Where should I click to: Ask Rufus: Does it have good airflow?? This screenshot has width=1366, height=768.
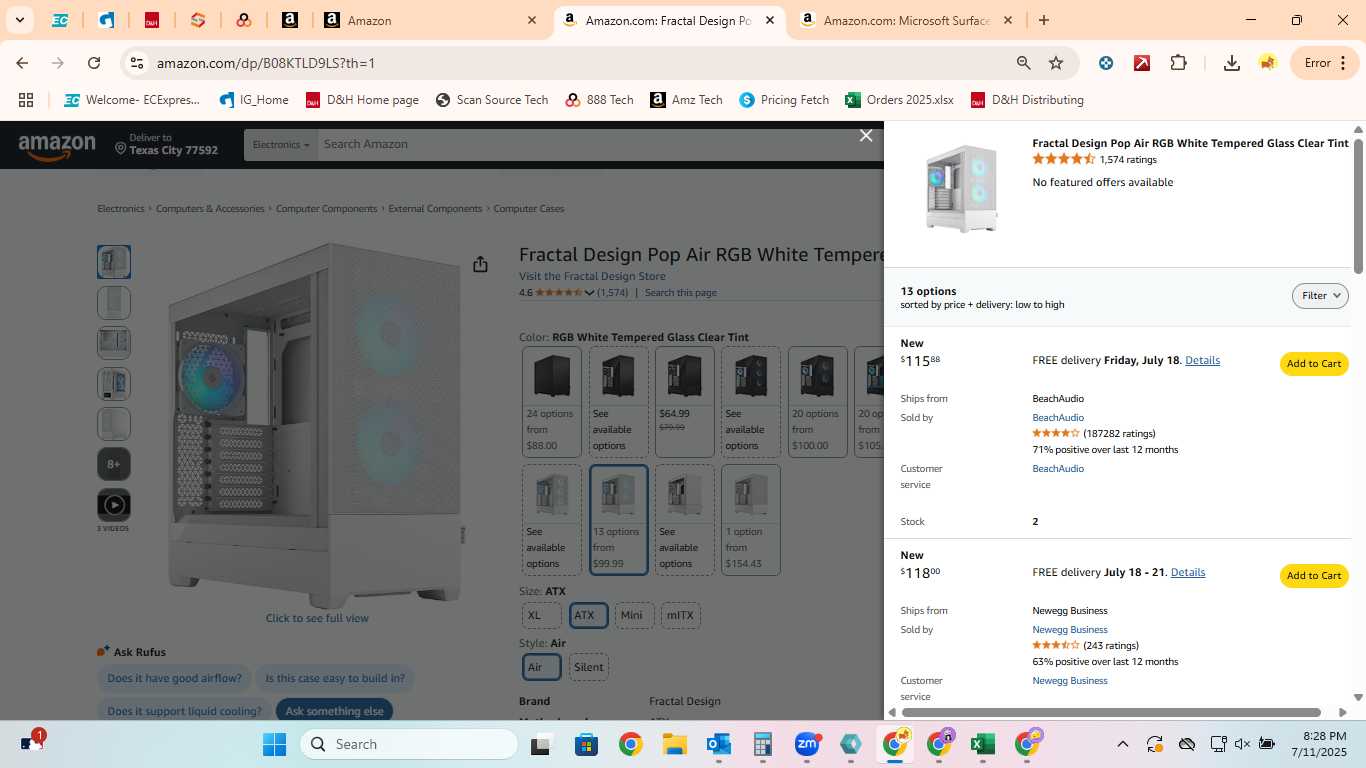(x=174, y=678)
